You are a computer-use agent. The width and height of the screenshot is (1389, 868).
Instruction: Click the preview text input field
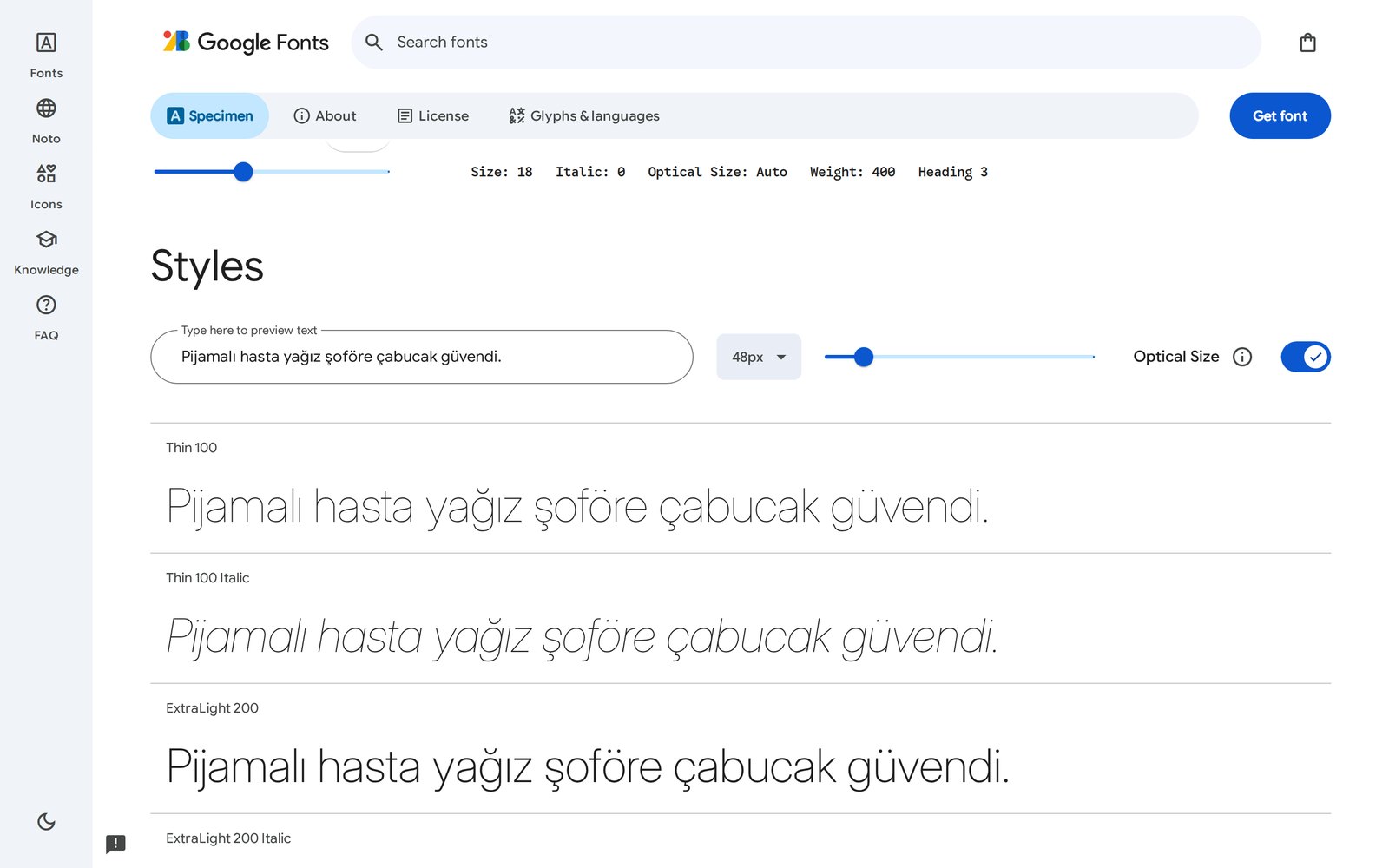[422, 357]
